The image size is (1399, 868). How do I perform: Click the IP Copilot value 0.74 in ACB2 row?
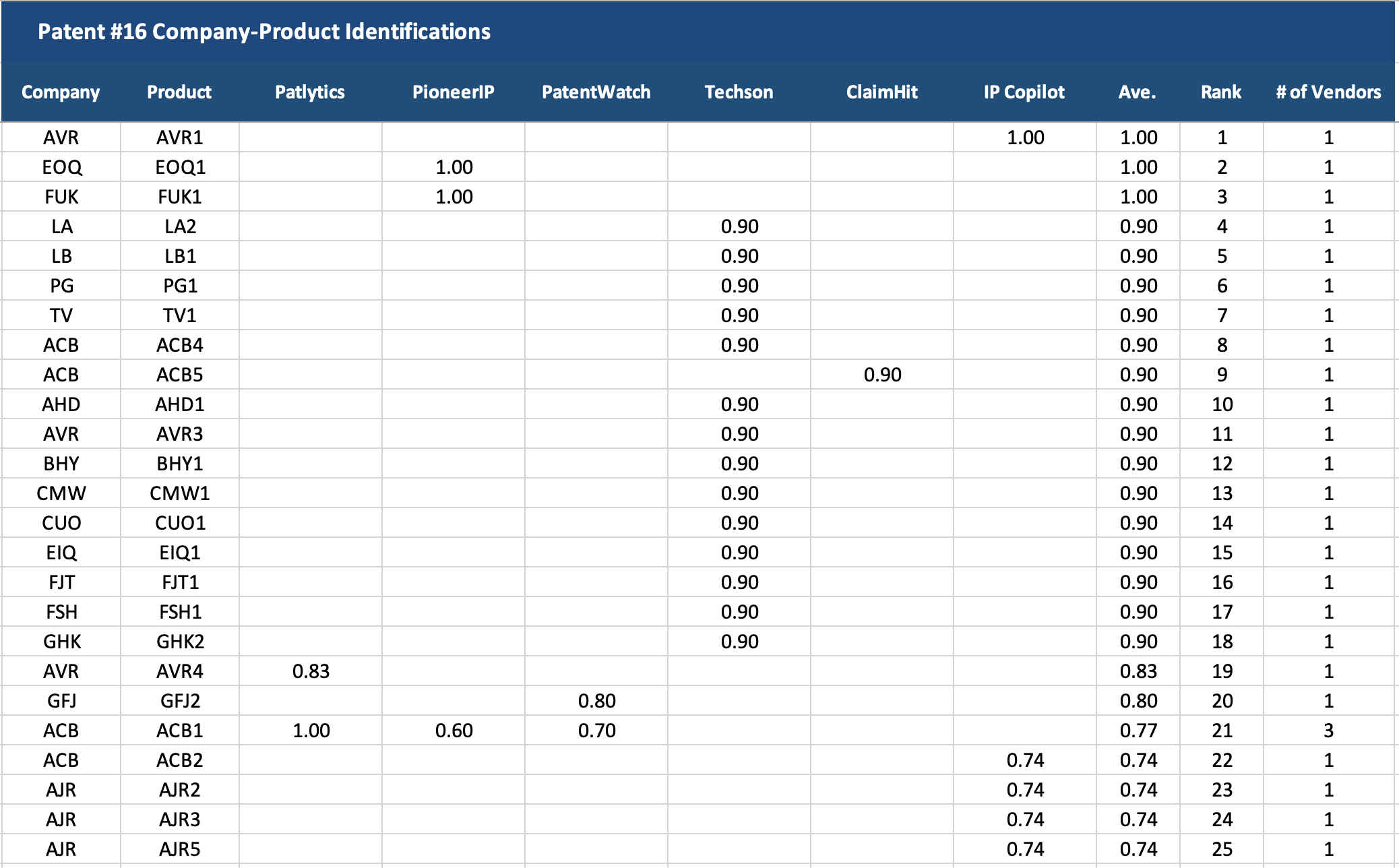coord(1026,760)
